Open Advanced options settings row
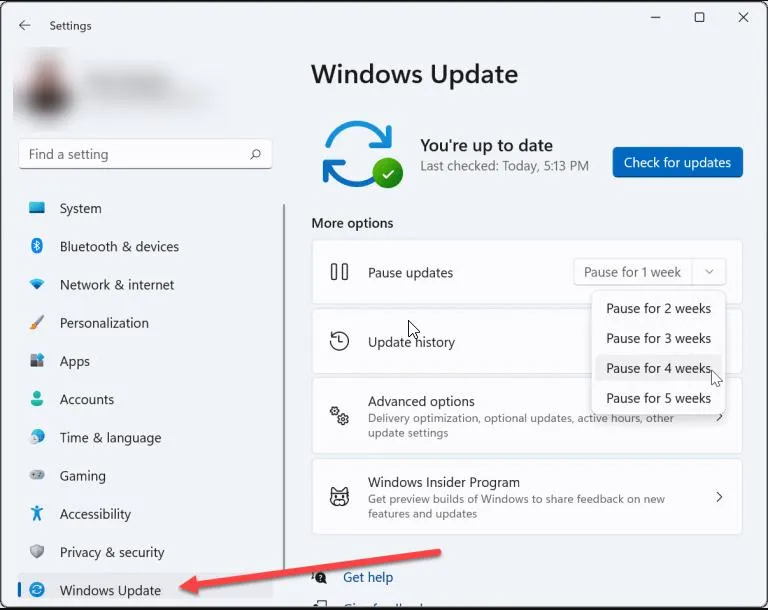 coord(527,416)
